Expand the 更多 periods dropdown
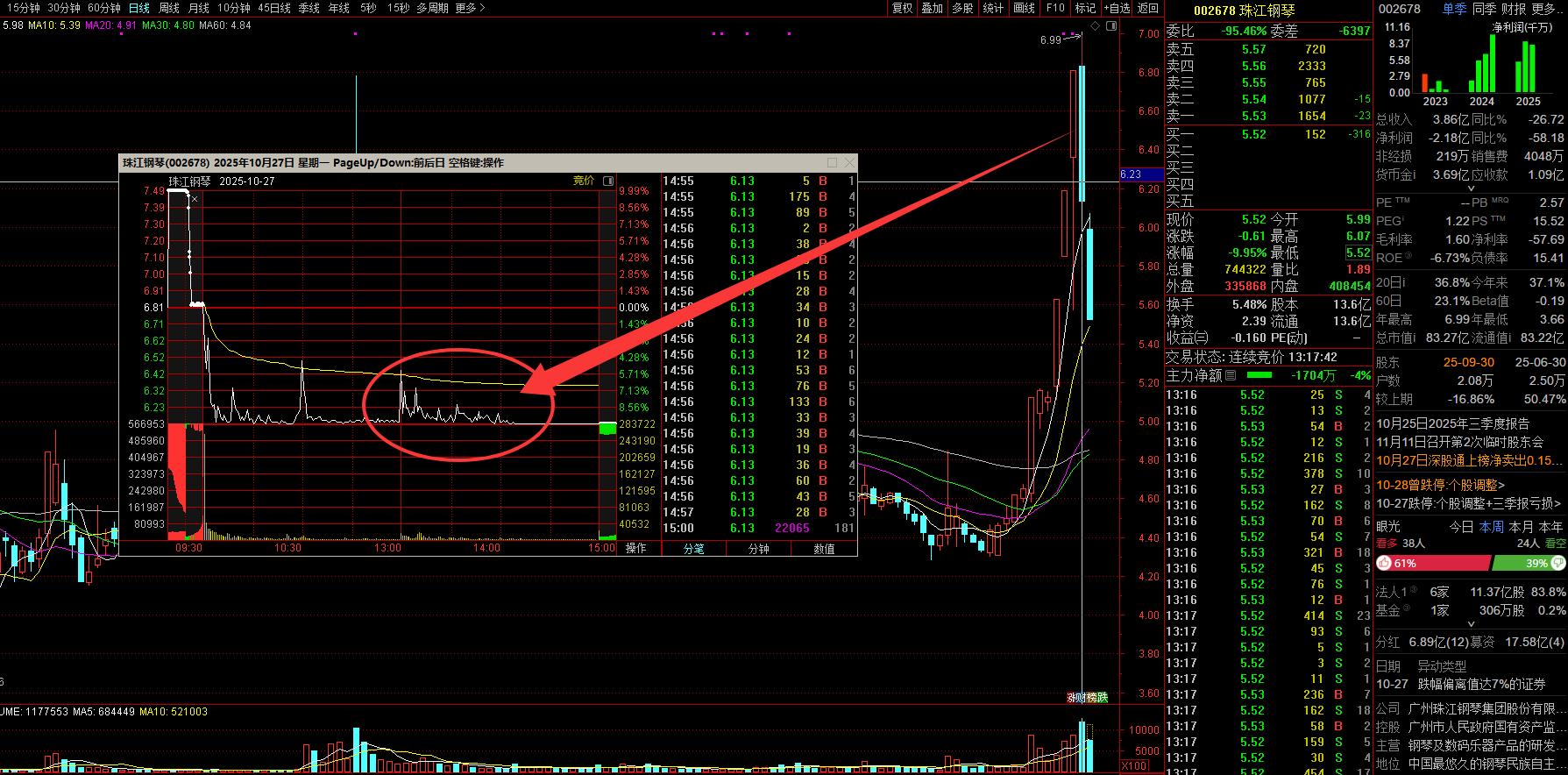Screen dimensions: 1568x775 (470, 8)
